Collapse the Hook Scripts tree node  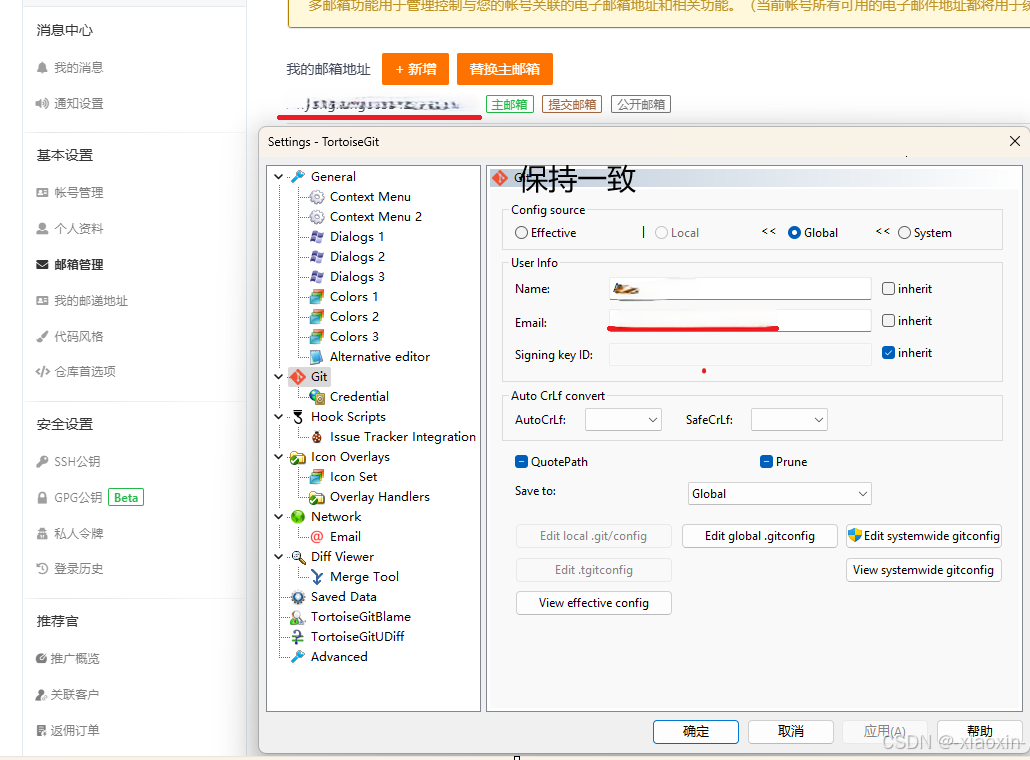tap(279, 417)
